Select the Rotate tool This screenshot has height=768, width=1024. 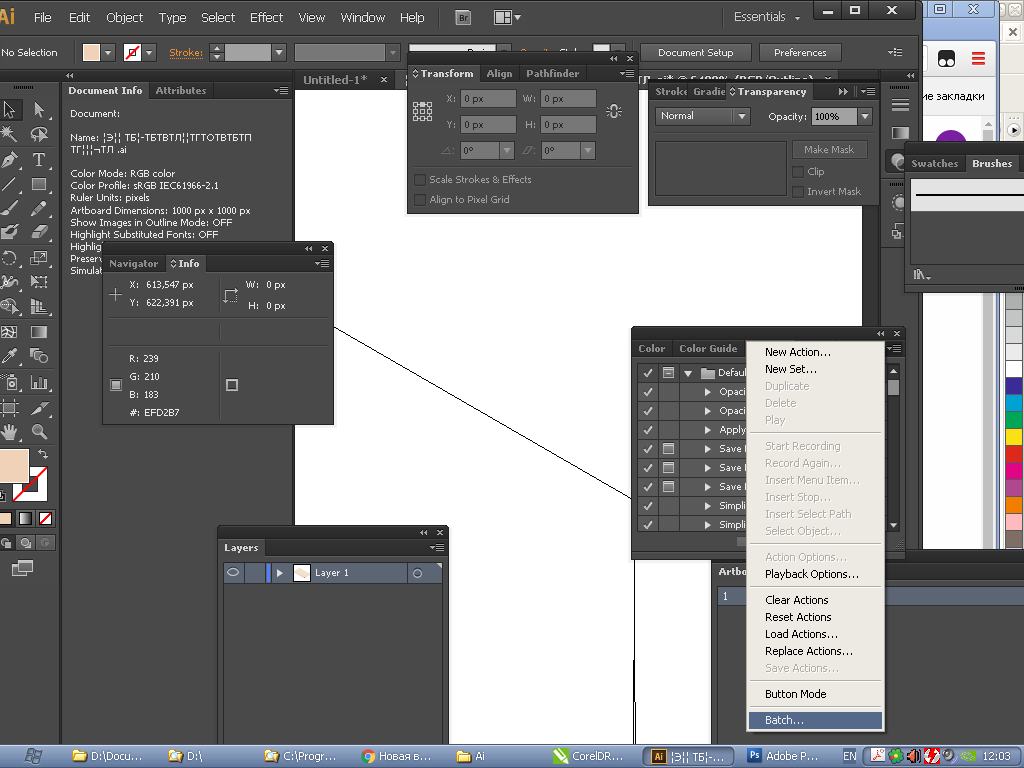pyautogui.click(x=10, y=257)
